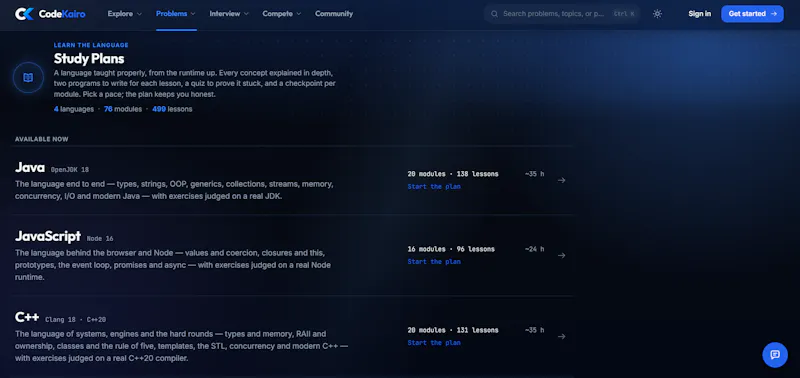The width and height of the screenshot is (800, 378).
Task: Click the '~35 h' duration for Java
Action: point(534,174)
